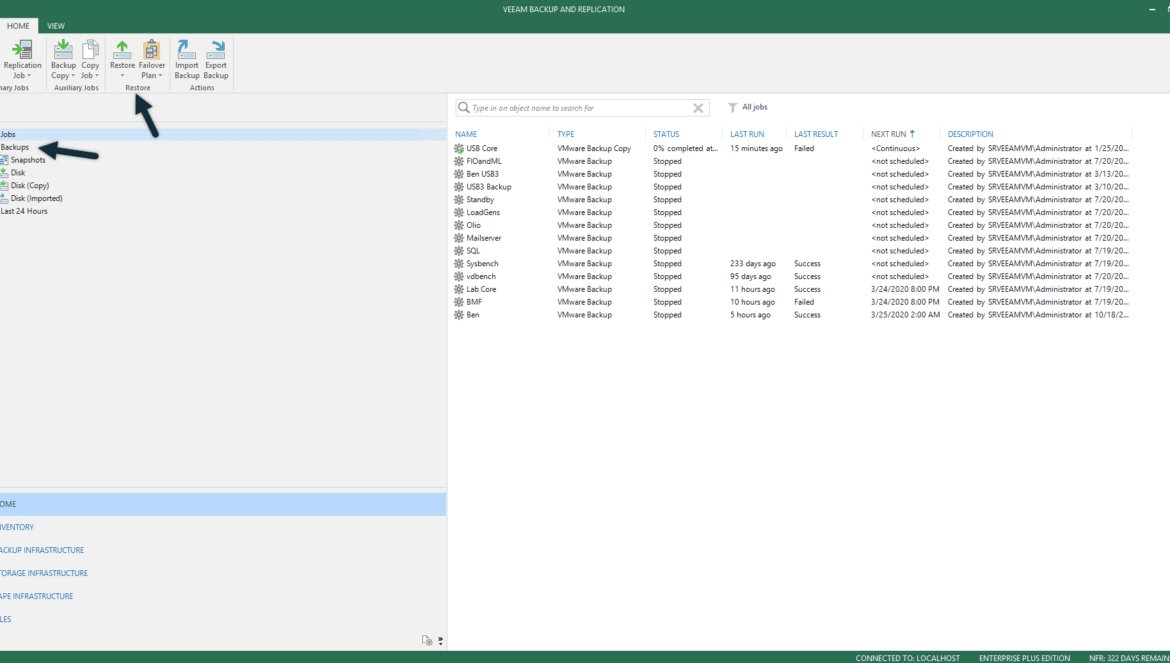Click the gear icon beside SQL job
The height and width of the screenshot is (663, 1170).
click(459, 251)
